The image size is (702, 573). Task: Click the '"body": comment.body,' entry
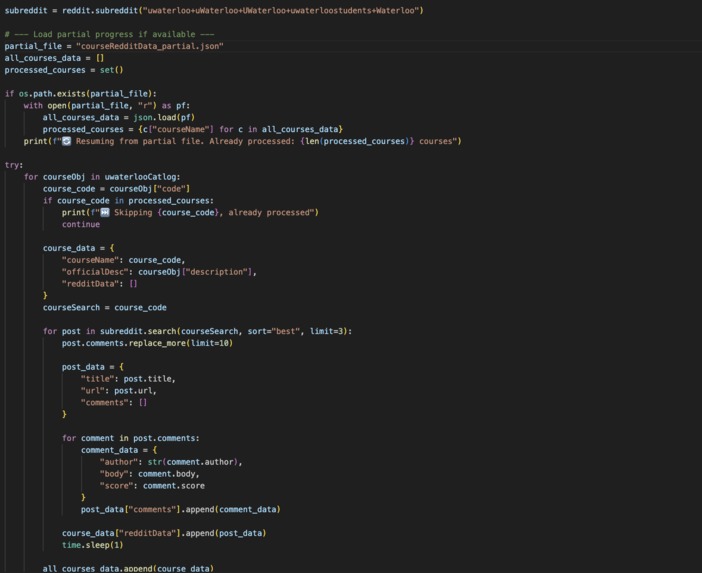click(150, 474)
